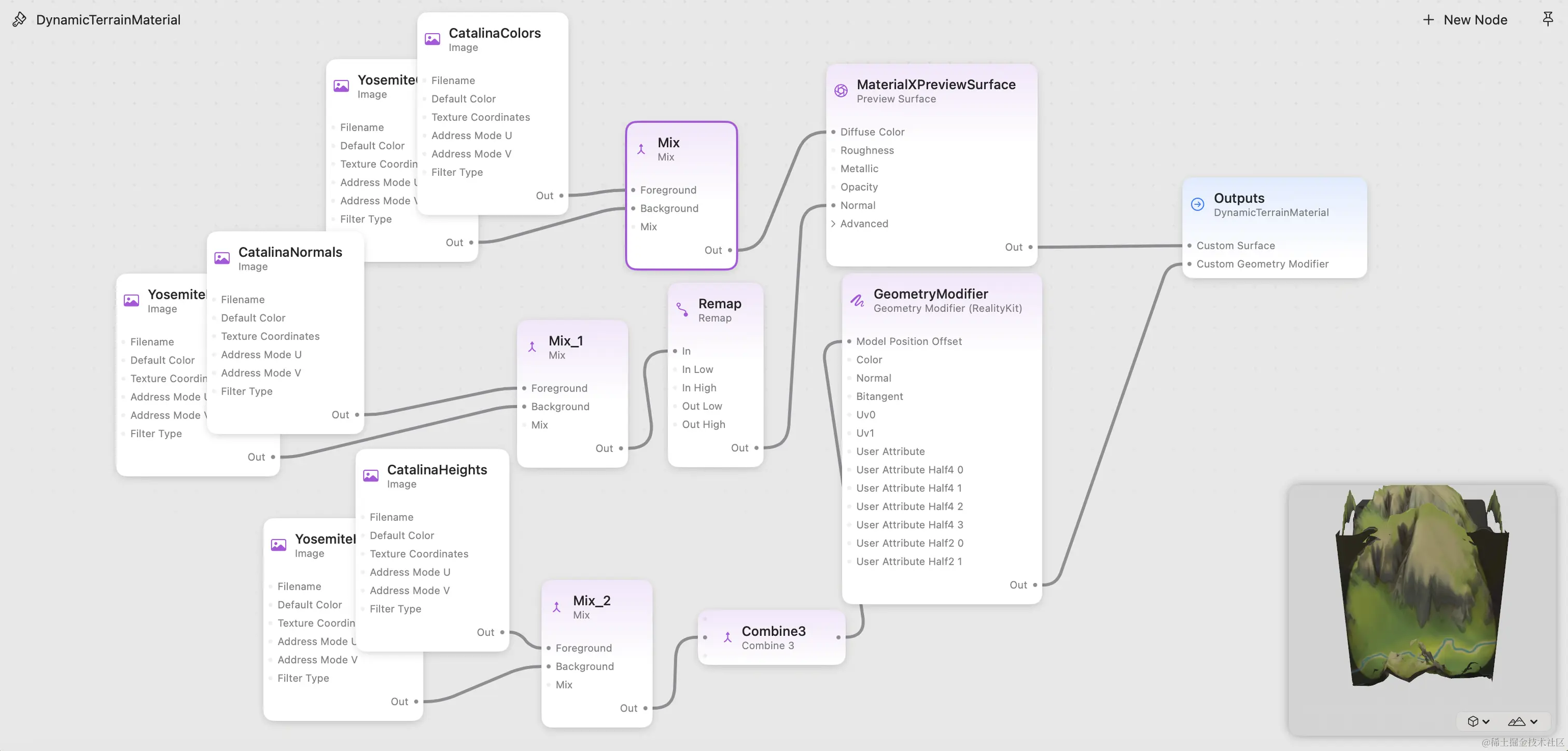Screen dimensions: 1568x751
Task: Click the GeometryModifier node icon
Action: [x=857, y=300]
